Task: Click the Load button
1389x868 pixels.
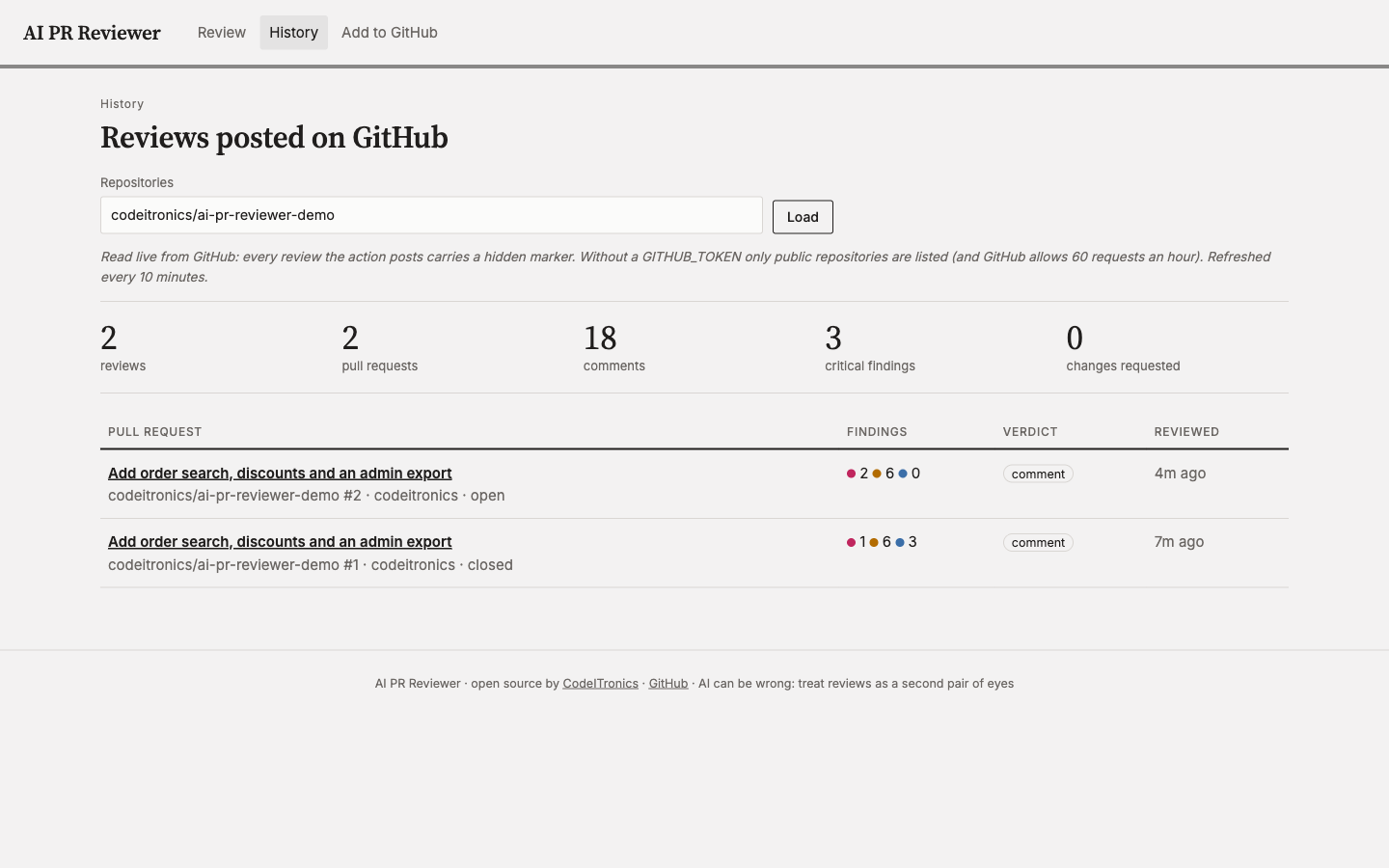Action: pyautogui.click(x=803, y=217)
